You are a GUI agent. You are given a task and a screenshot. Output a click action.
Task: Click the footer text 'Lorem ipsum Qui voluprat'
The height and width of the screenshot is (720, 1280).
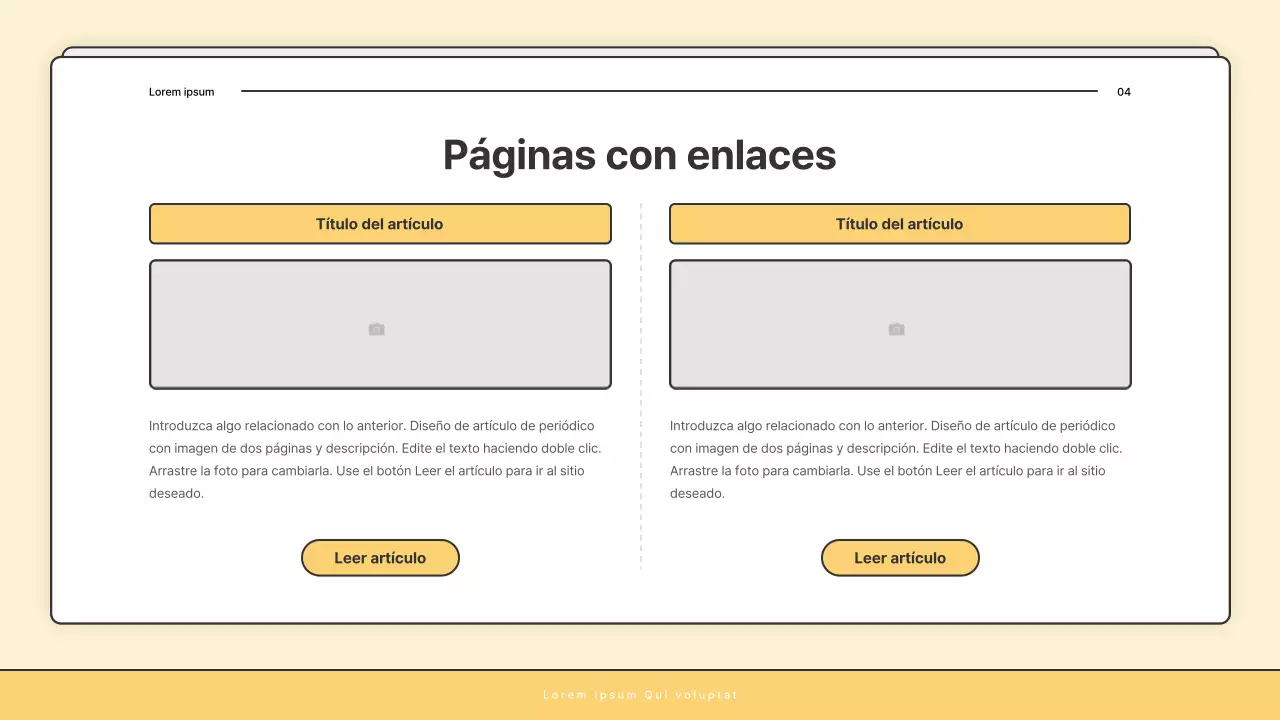639,694
